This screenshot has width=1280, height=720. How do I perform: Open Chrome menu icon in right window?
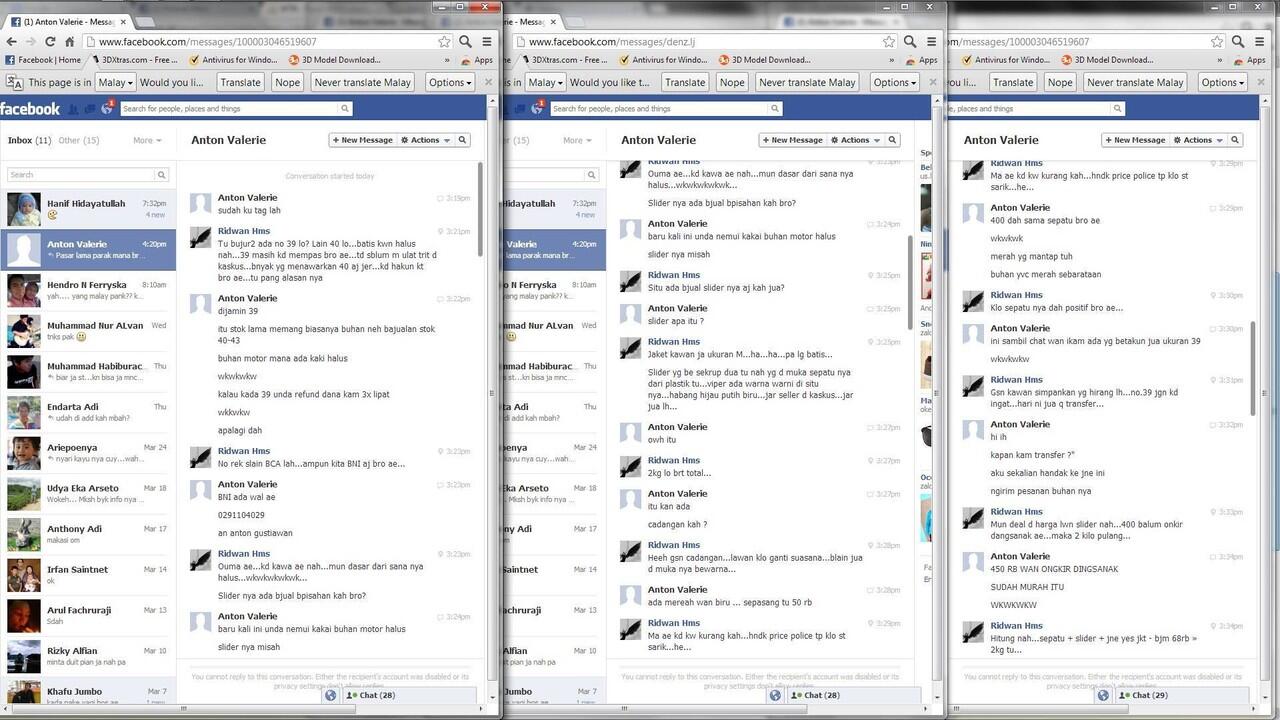[1259, 42]
